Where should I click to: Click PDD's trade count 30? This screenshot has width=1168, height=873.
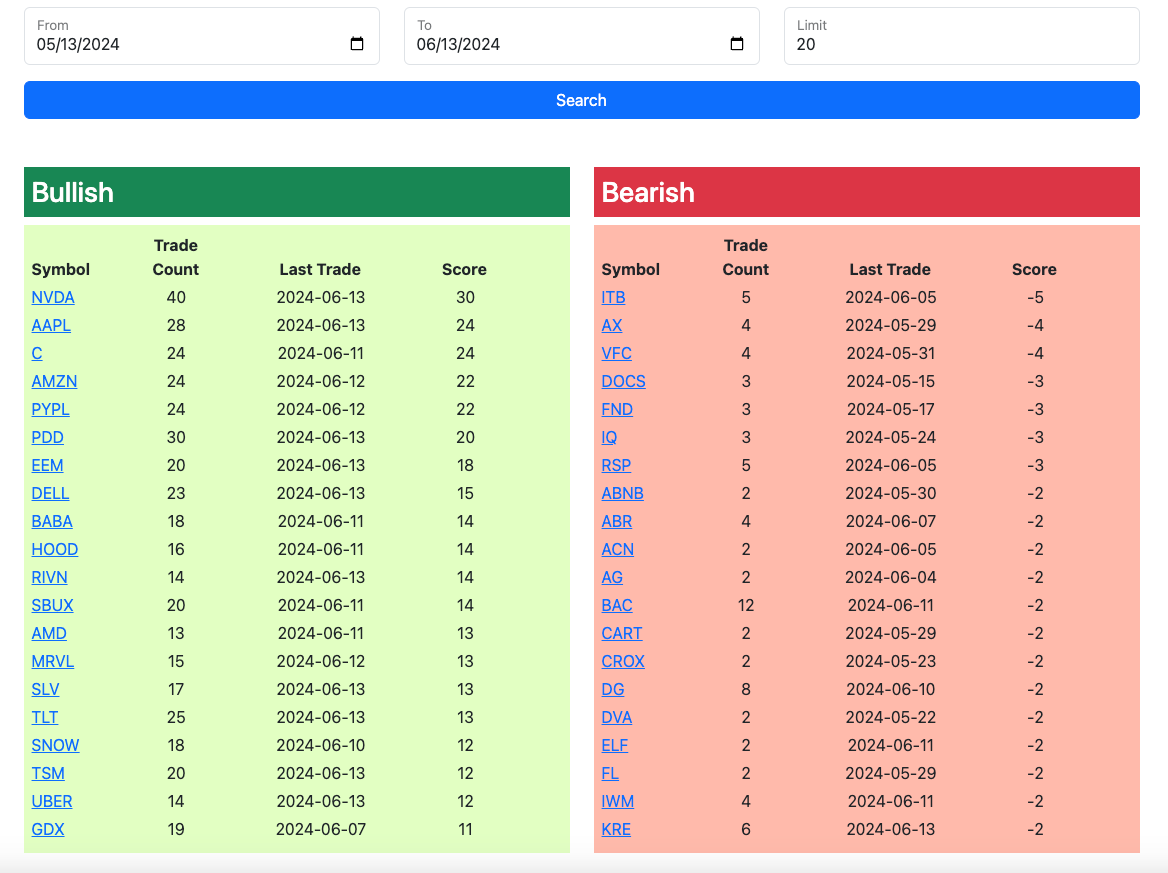[x=176, y=437]
